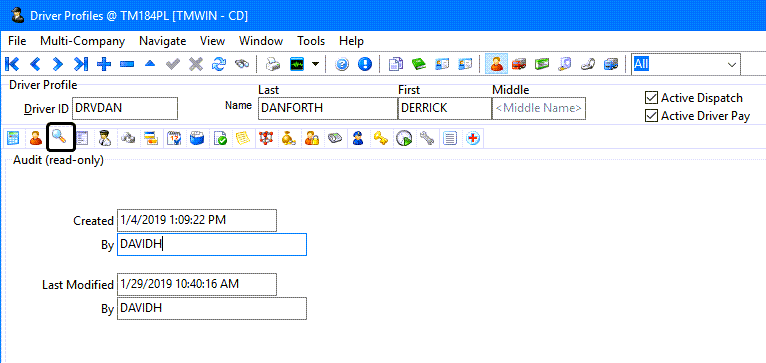Viewport: 766px width, 363px height.
Task: Click the Middle Name input field
Action: pyautogui.click(x=539, y=108)
